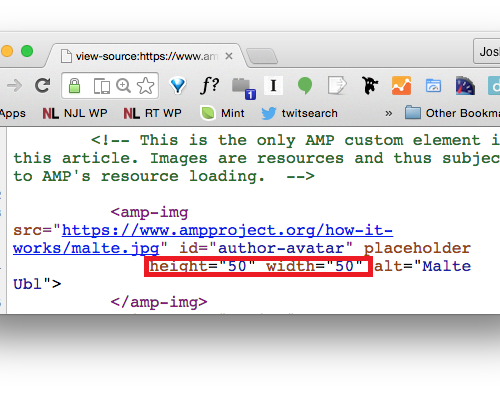Click the black ninja extension icon
500x394 pixels.
[x=370, y=85]
